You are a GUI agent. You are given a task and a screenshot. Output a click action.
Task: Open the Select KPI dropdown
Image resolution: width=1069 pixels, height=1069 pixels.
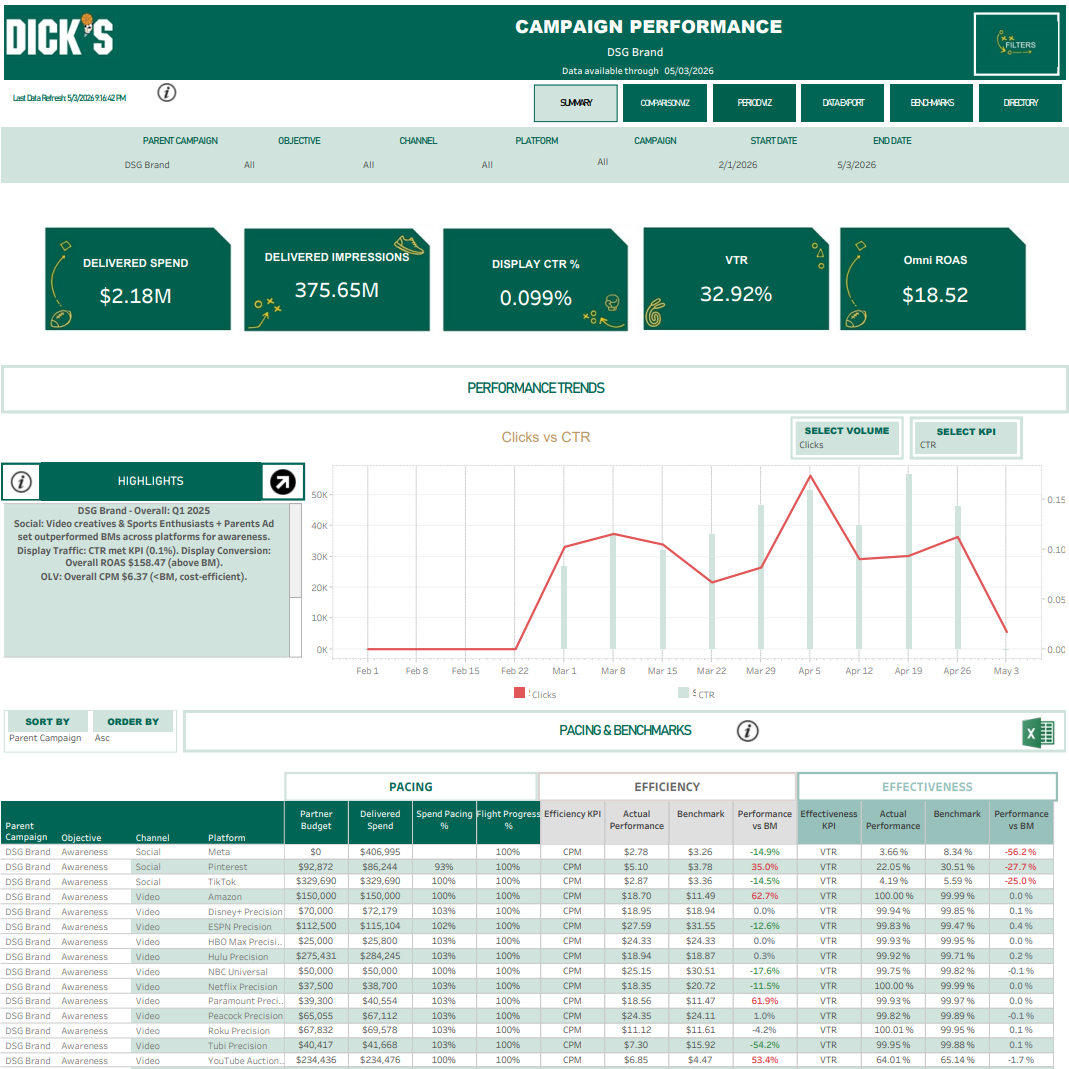[x=966, y=438]
